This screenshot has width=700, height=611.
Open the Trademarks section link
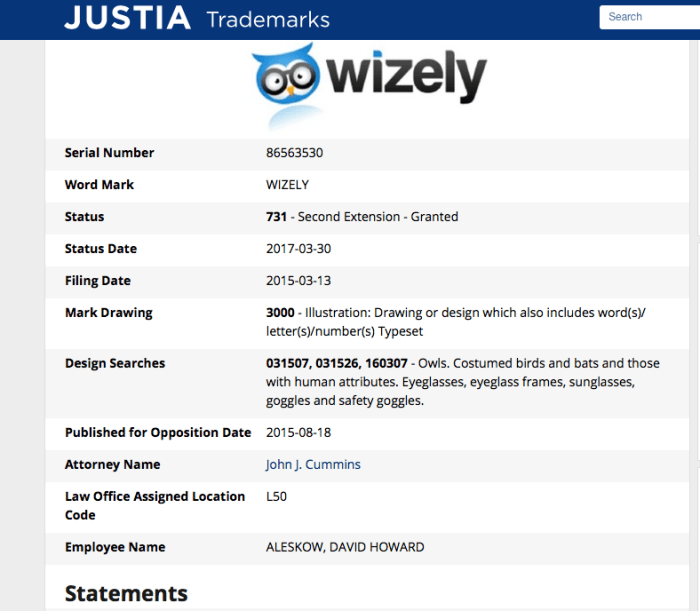[267, 19]
